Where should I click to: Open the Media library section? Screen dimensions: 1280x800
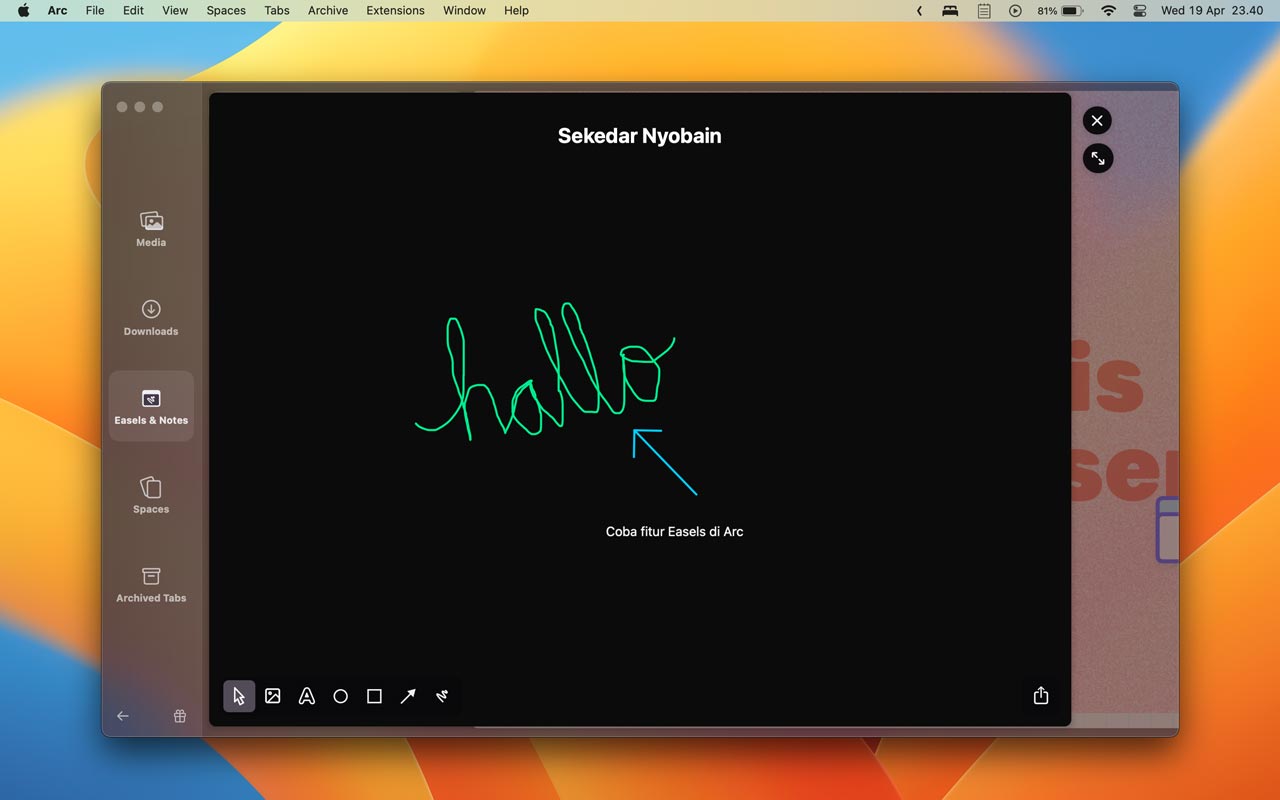tap(151, 229)
